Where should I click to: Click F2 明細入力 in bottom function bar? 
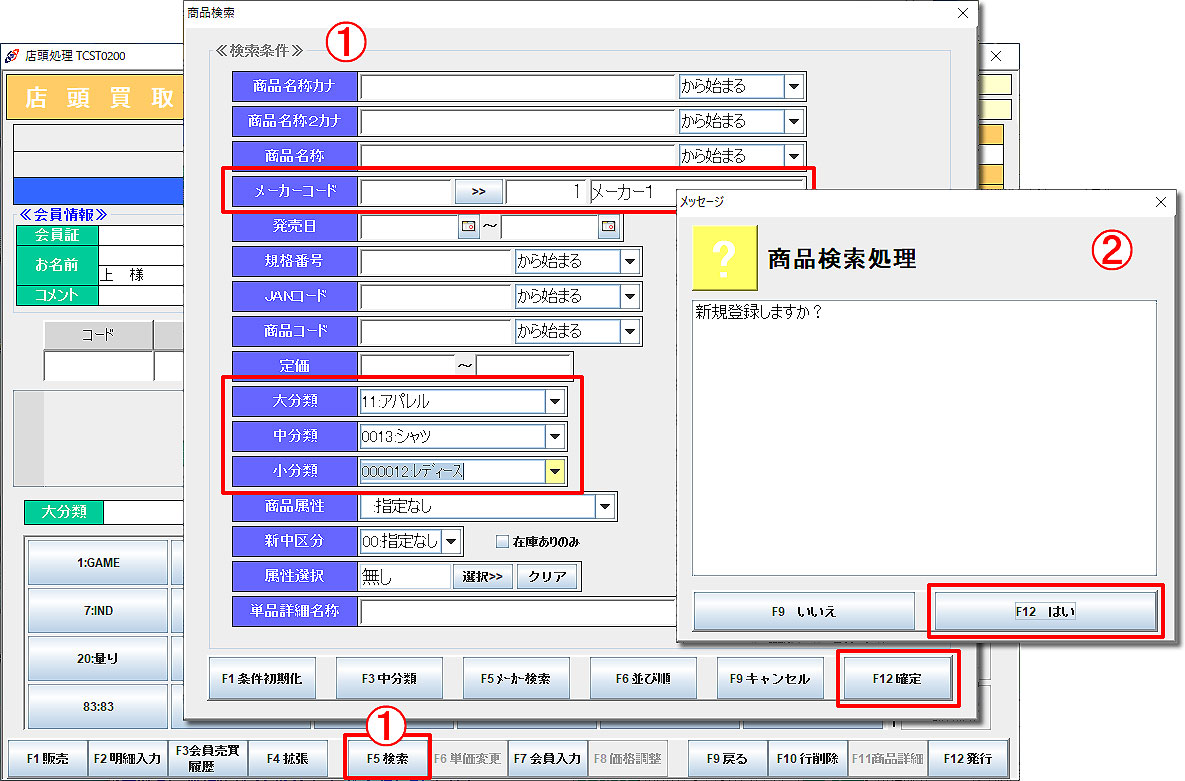127,758
